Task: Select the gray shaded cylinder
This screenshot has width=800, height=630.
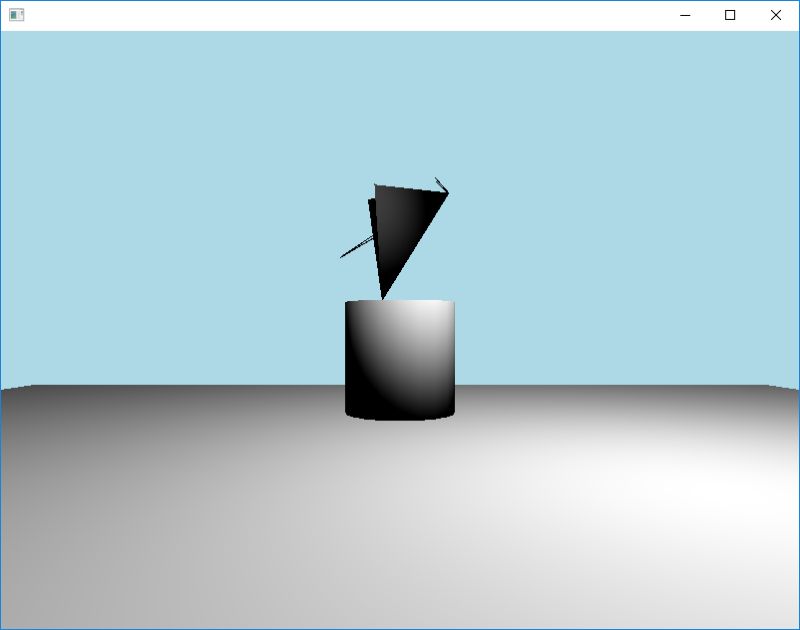Action: 400,360
